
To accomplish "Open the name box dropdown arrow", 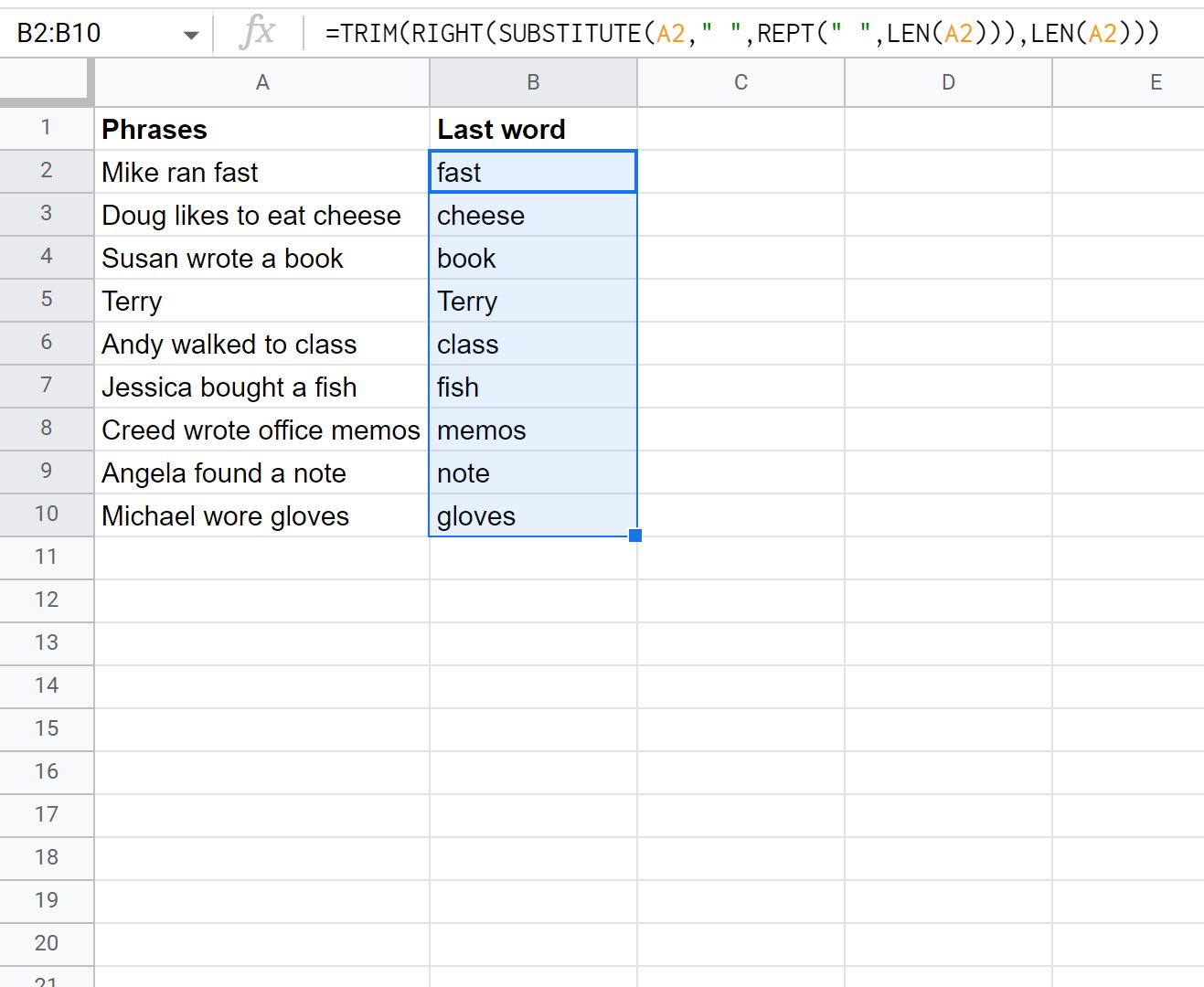I will point(191,35).
